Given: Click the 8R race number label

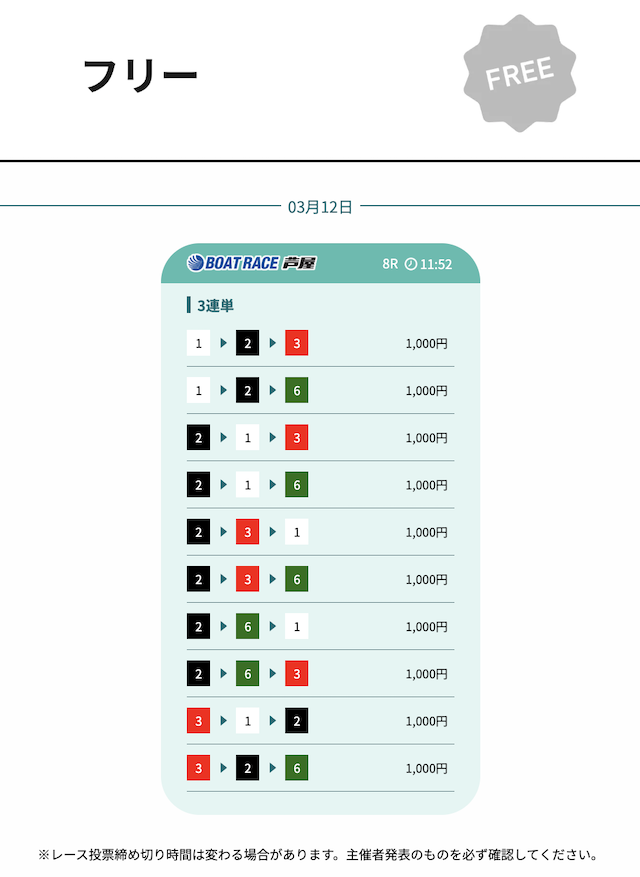Looking at the screenshot, I should 390,264.
